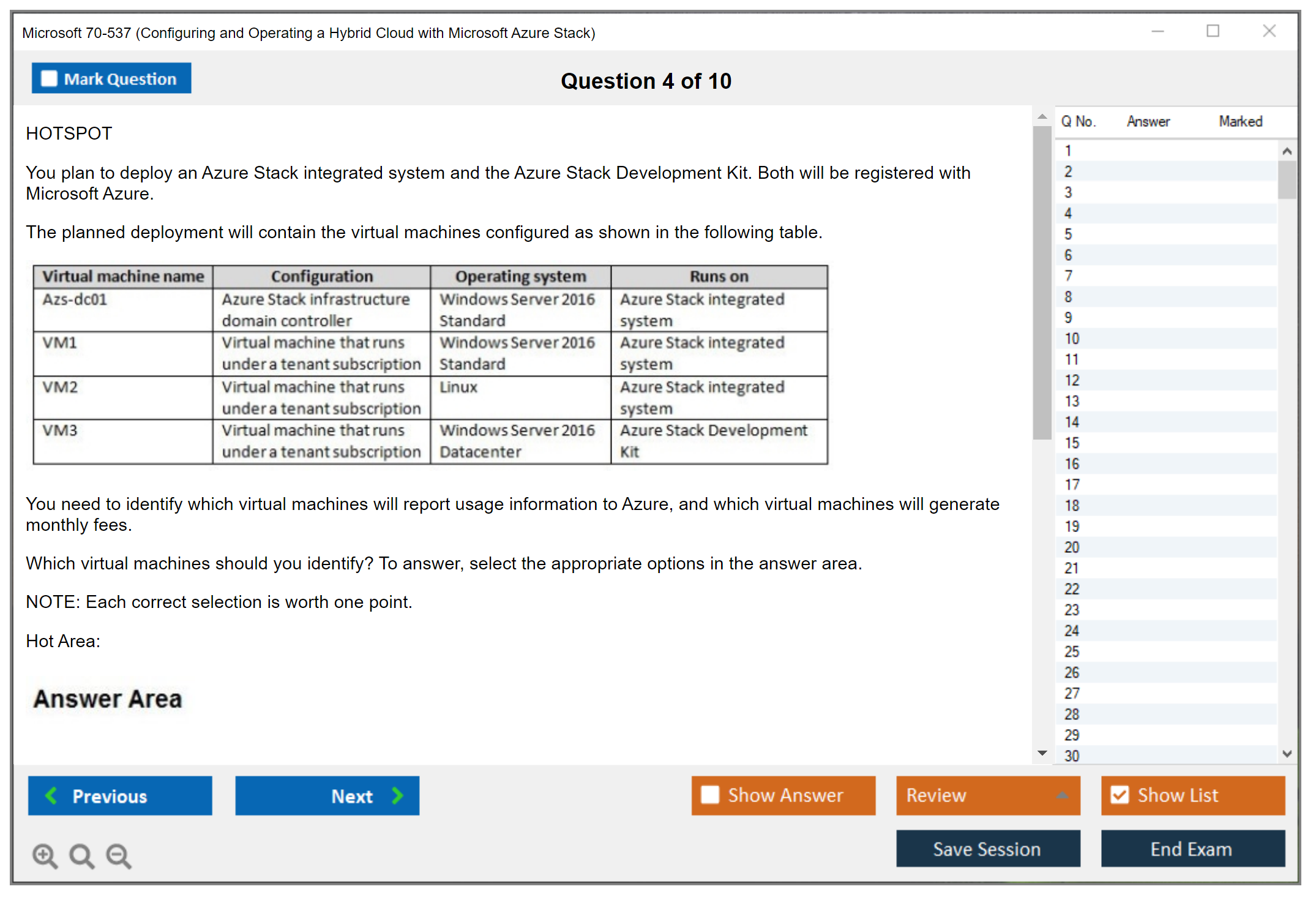Click the zoom out magnifier icon
1316x900 pixels.
point(118,855)
